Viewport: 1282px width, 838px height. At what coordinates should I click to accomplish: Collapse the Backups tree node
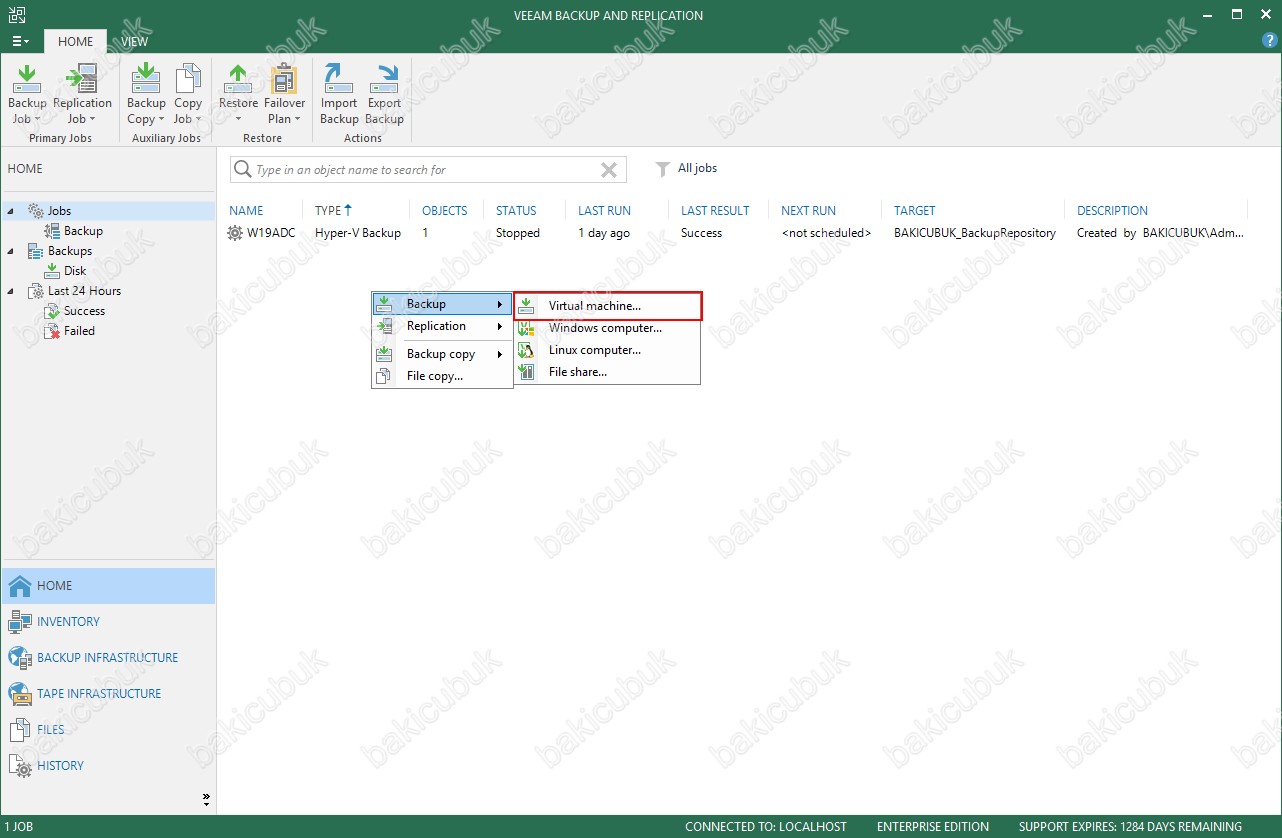coord(12,251)
